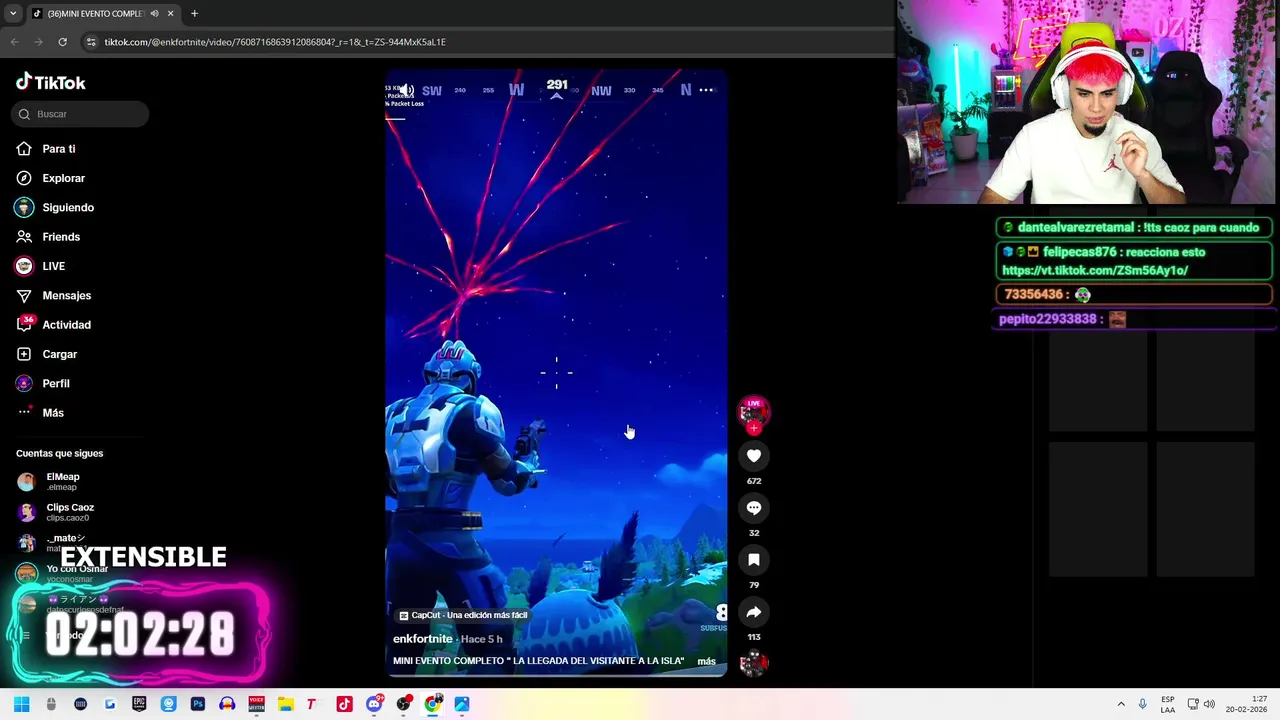Viewport: 1280px width, 720px height.
Task: Follow the creator with the plus badge
Action: pos(754,428)
